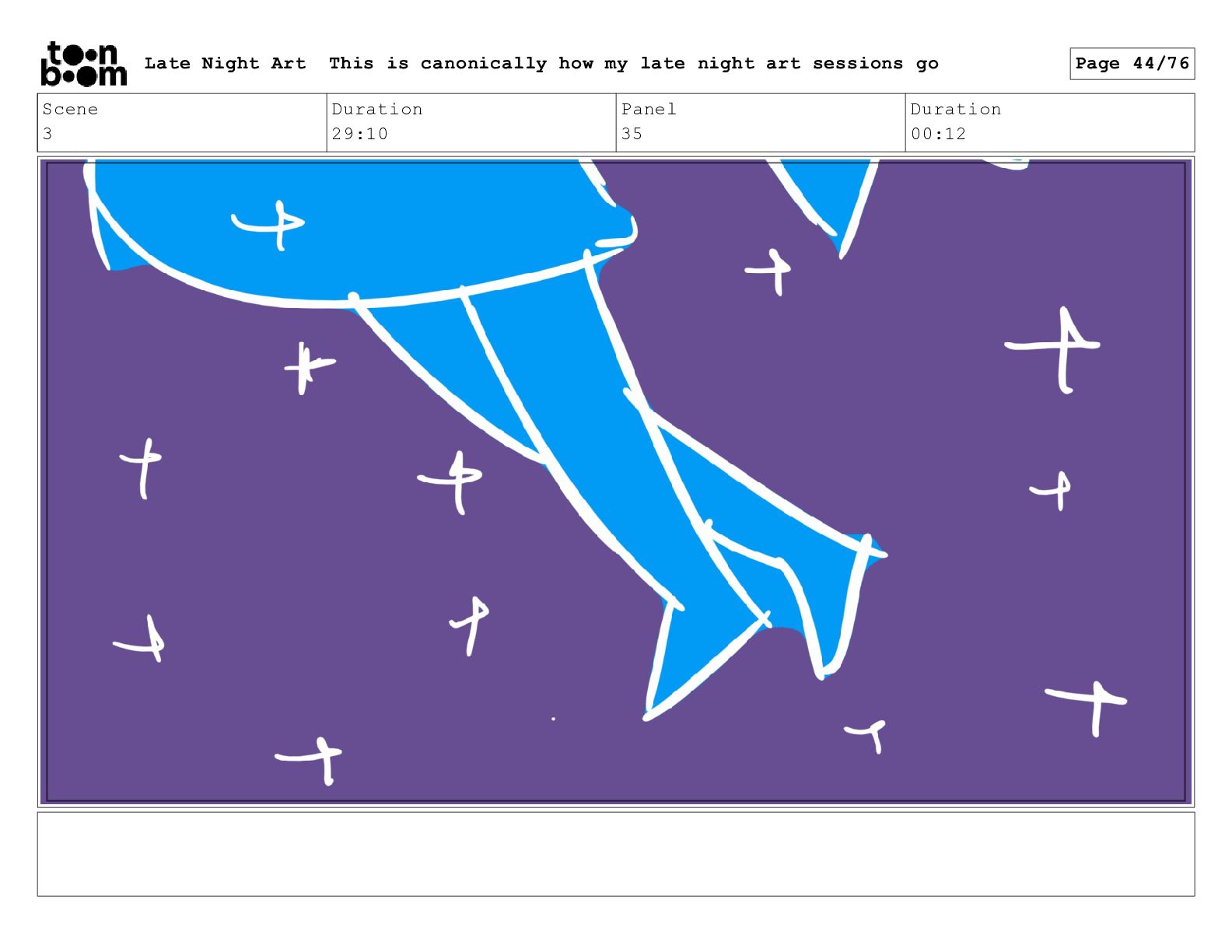Click the tiny white dot near bottom center
The height and width of the screenshot is (952, 1232).
coord(553,719)
